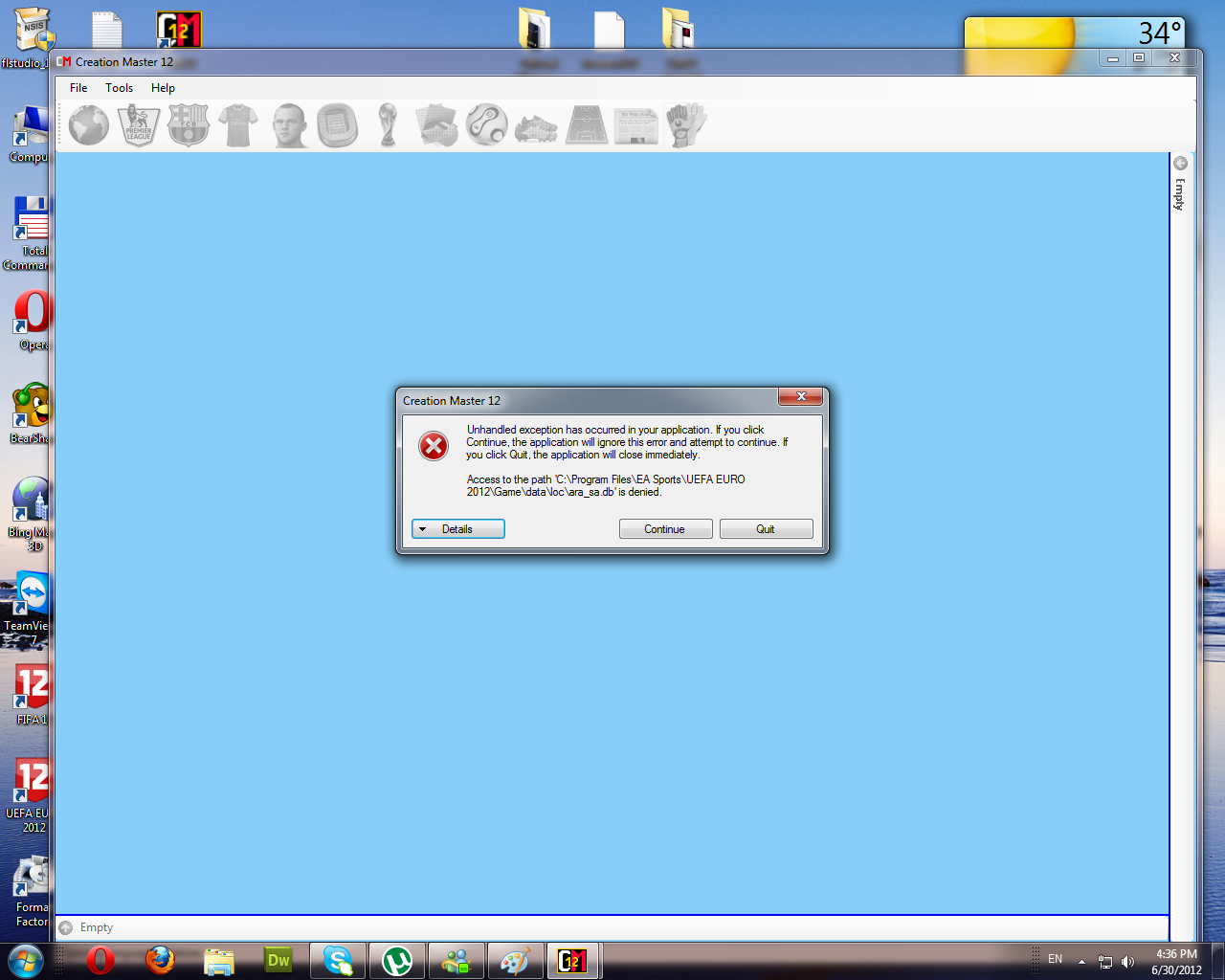Screen dimensions: 1225x980
Task: Click the Show desktop button
Action: [1217, 961]
